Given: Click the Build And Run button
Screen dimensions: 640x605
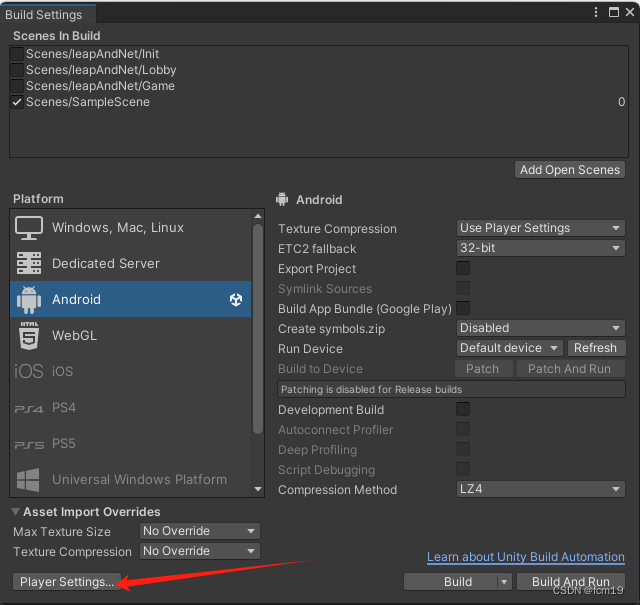Looking at the screenshot, I should coord(571,582).
